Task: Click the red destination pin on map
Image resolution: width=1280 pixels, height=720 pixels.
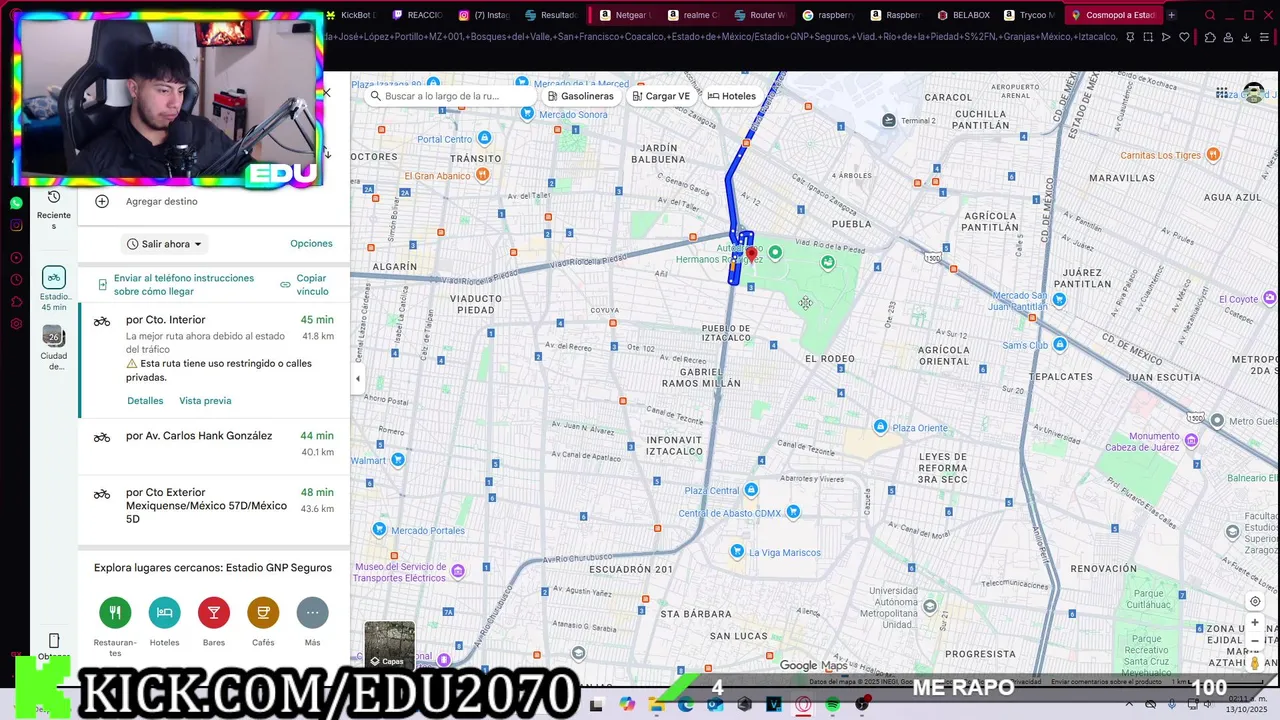Action: click(x=752, y=255)
